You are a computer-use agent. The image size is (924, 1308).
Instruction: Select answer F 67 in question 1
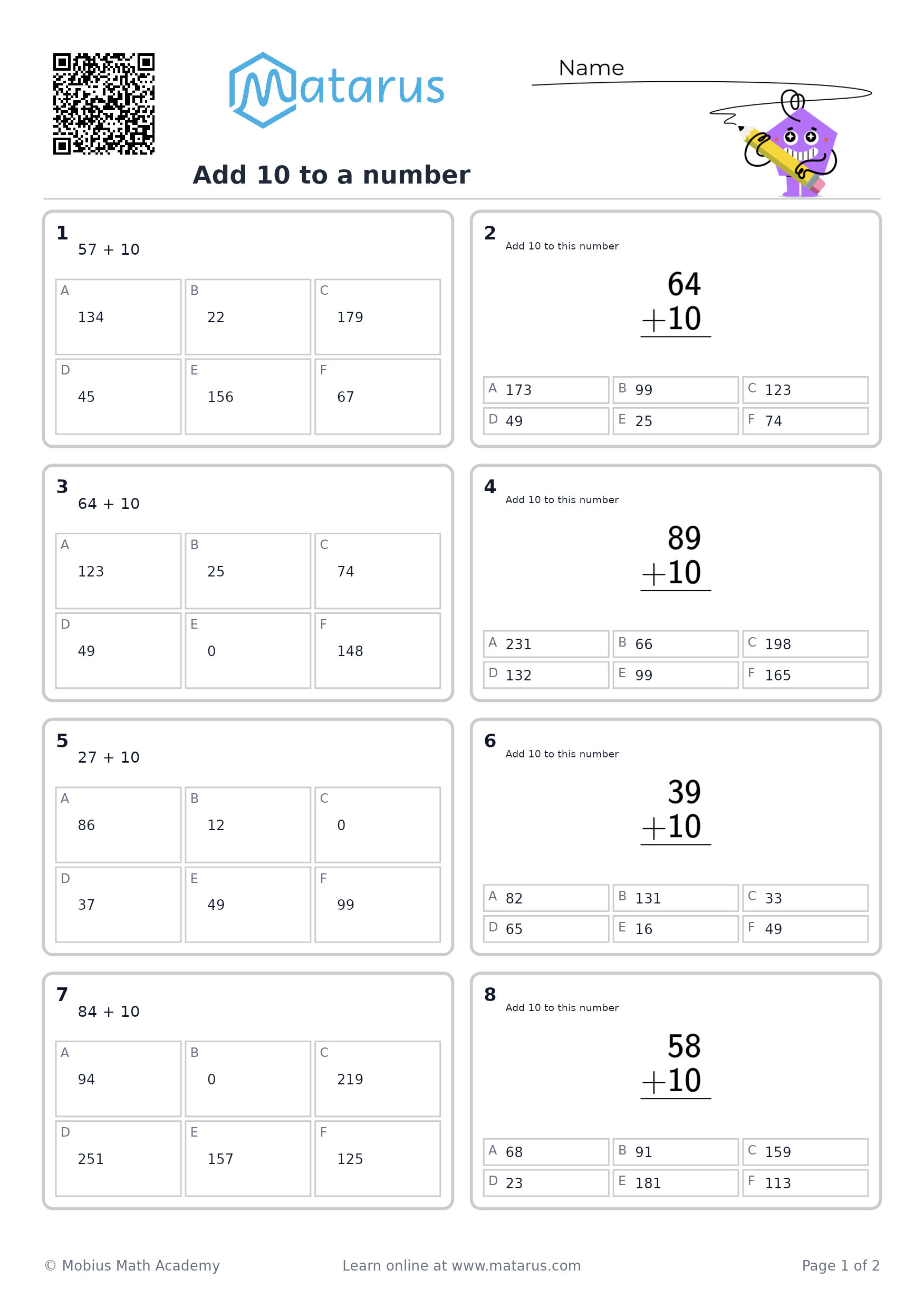378,397
